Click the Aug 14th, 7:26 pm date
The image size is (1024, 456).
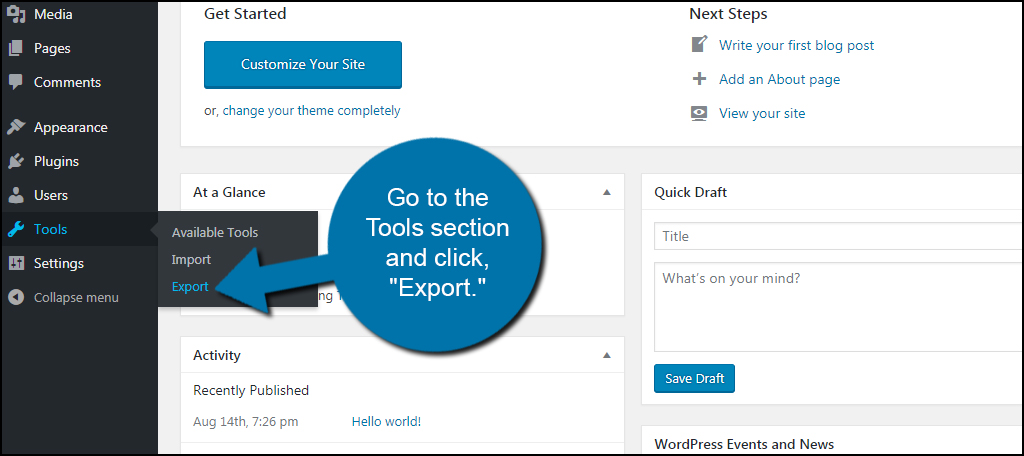click(x=246, y=421)
